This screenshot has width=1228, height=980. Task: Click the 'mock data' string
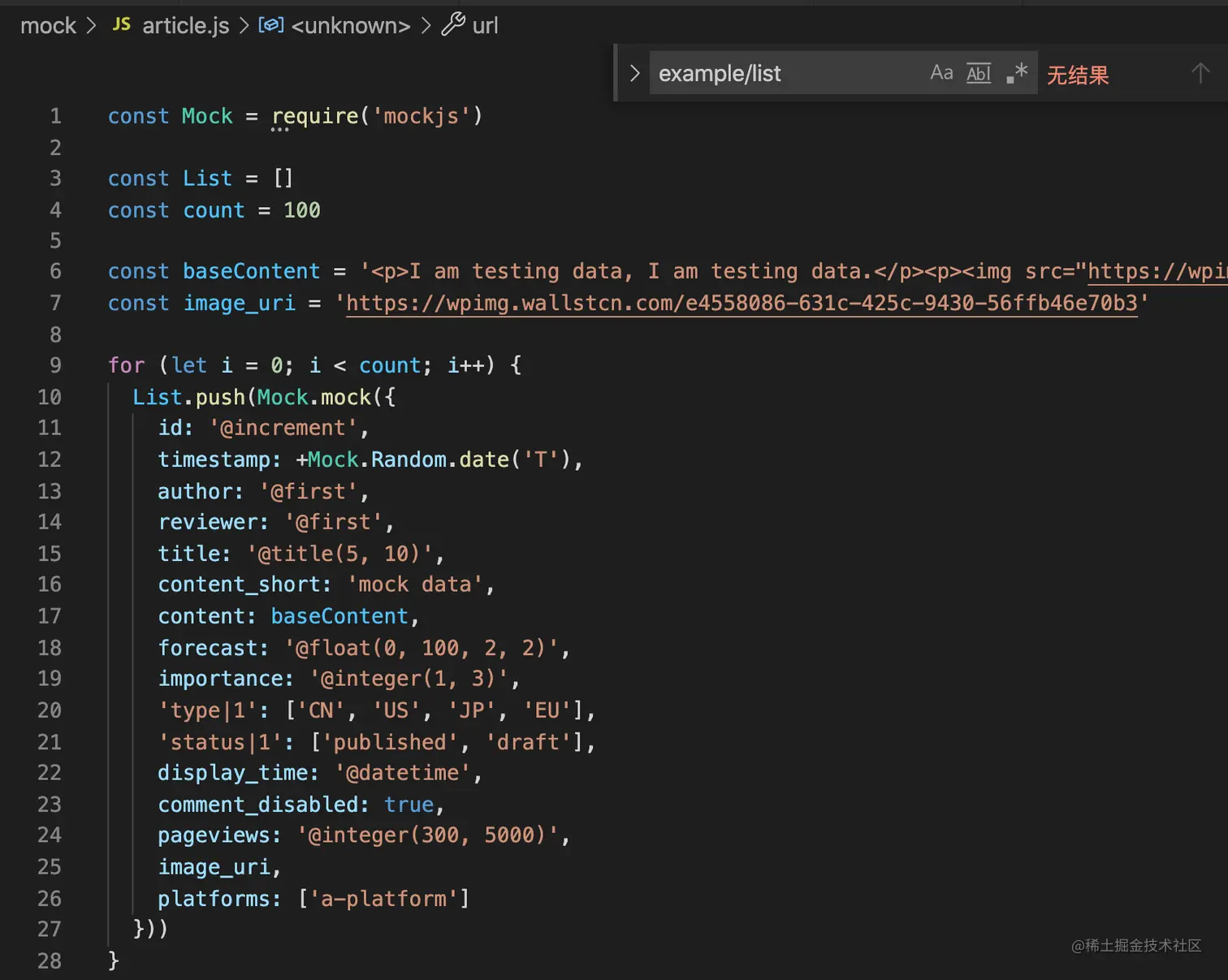tap(414, 585)
